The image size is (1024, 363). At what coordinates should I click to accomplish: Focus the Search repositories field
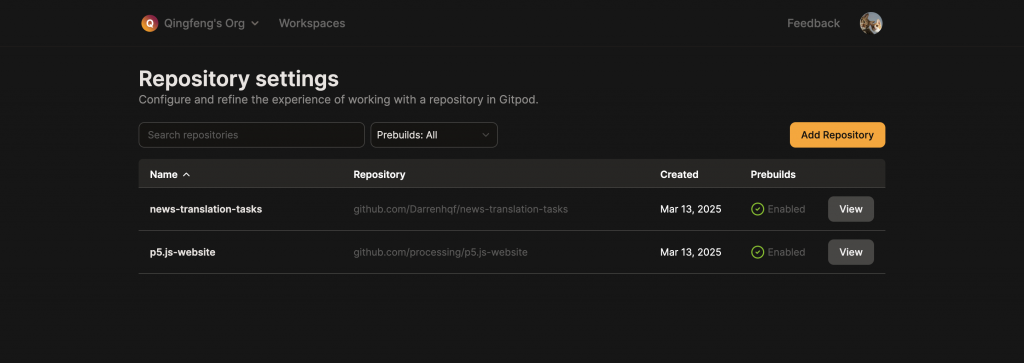(251, 135)
